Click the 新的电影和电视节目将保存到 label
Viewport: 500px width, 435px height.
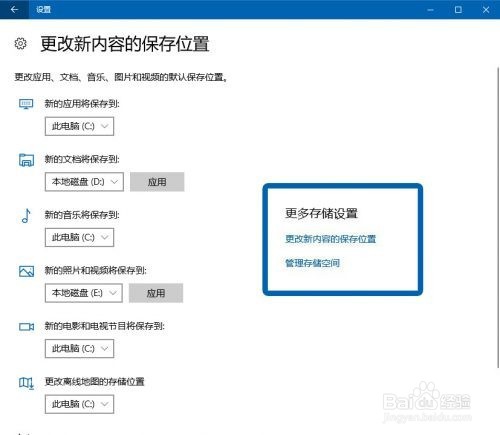point(105,326)
